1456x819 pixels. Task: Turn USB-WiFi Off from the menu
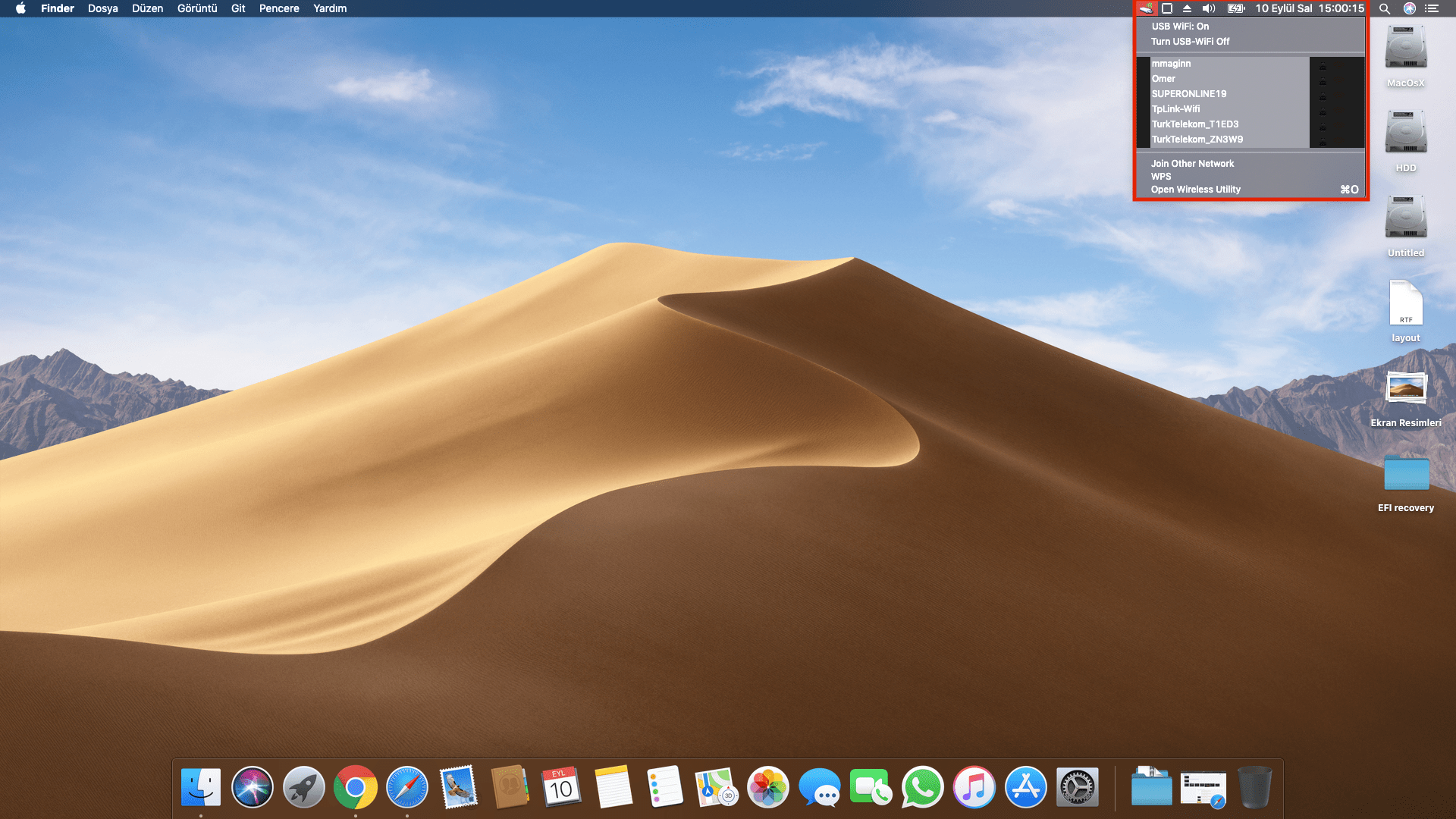(1190, 42)
